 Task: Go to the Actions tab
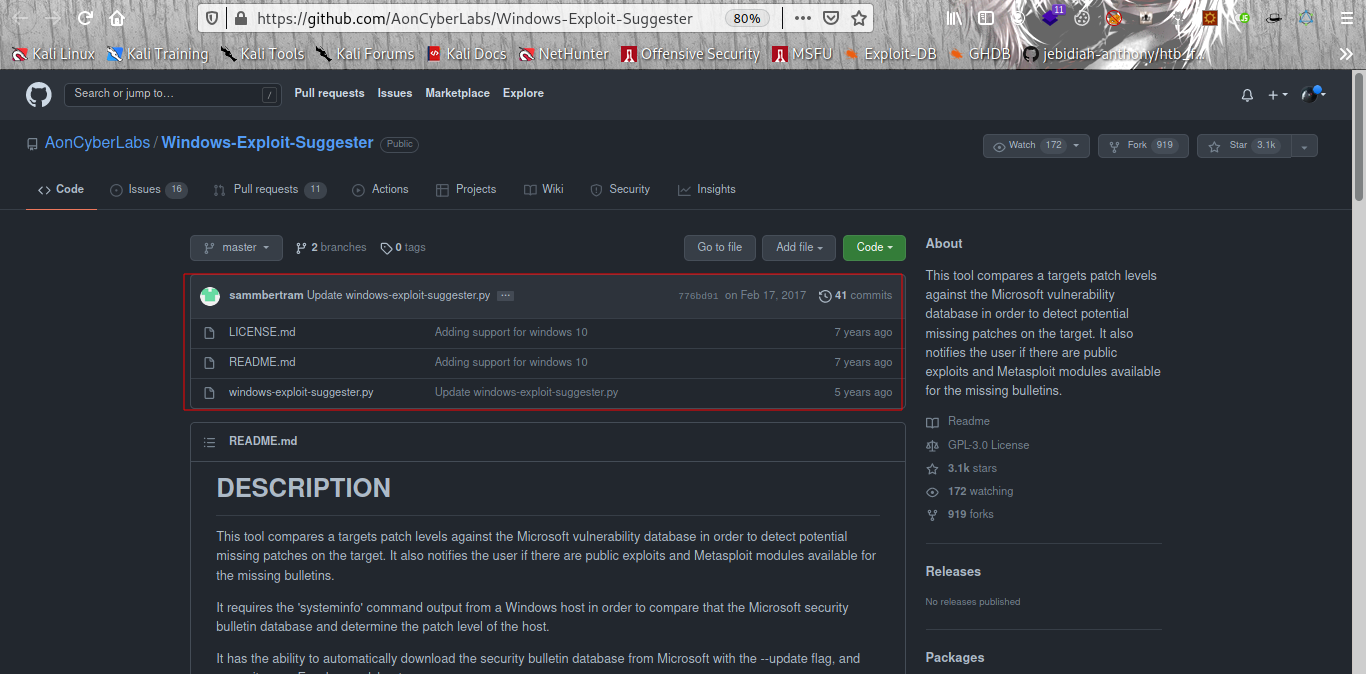380,189
